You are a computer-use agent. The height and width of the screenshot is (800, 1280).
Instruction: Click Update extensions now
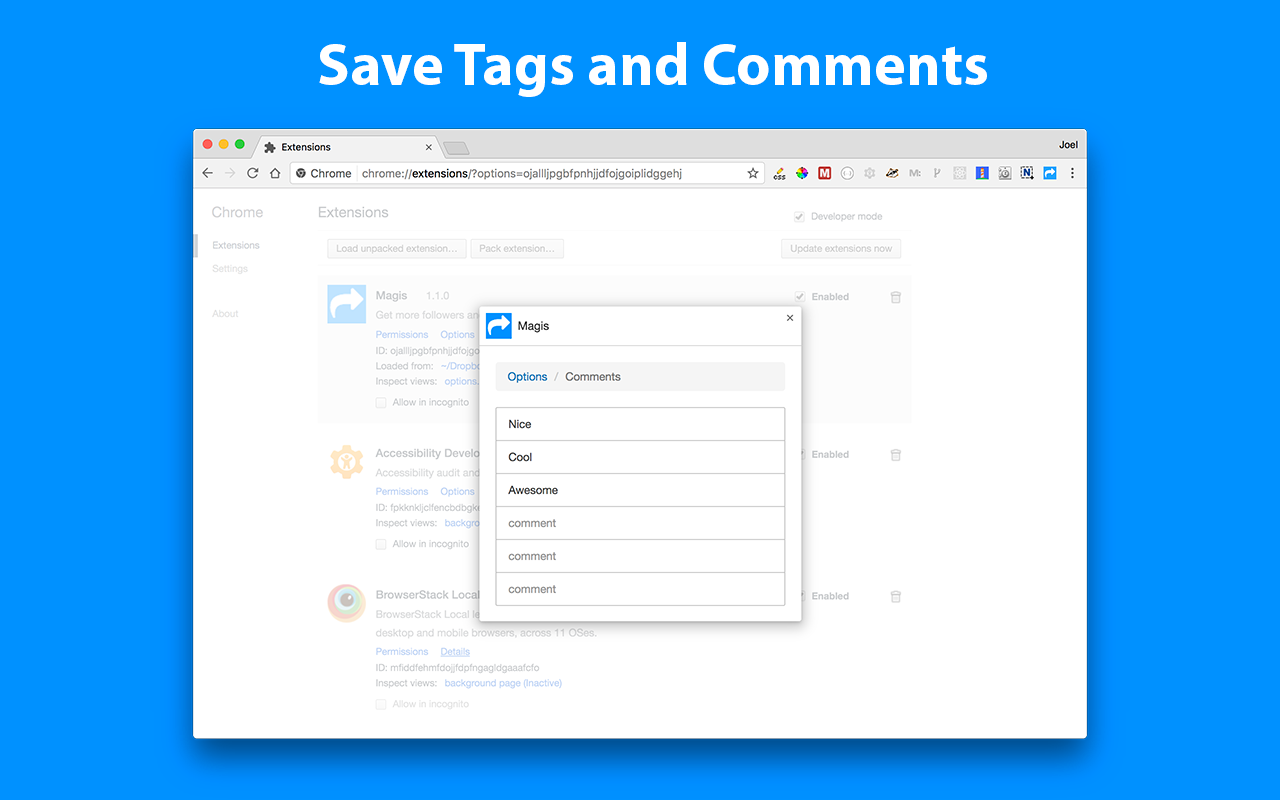click(841, 249)
